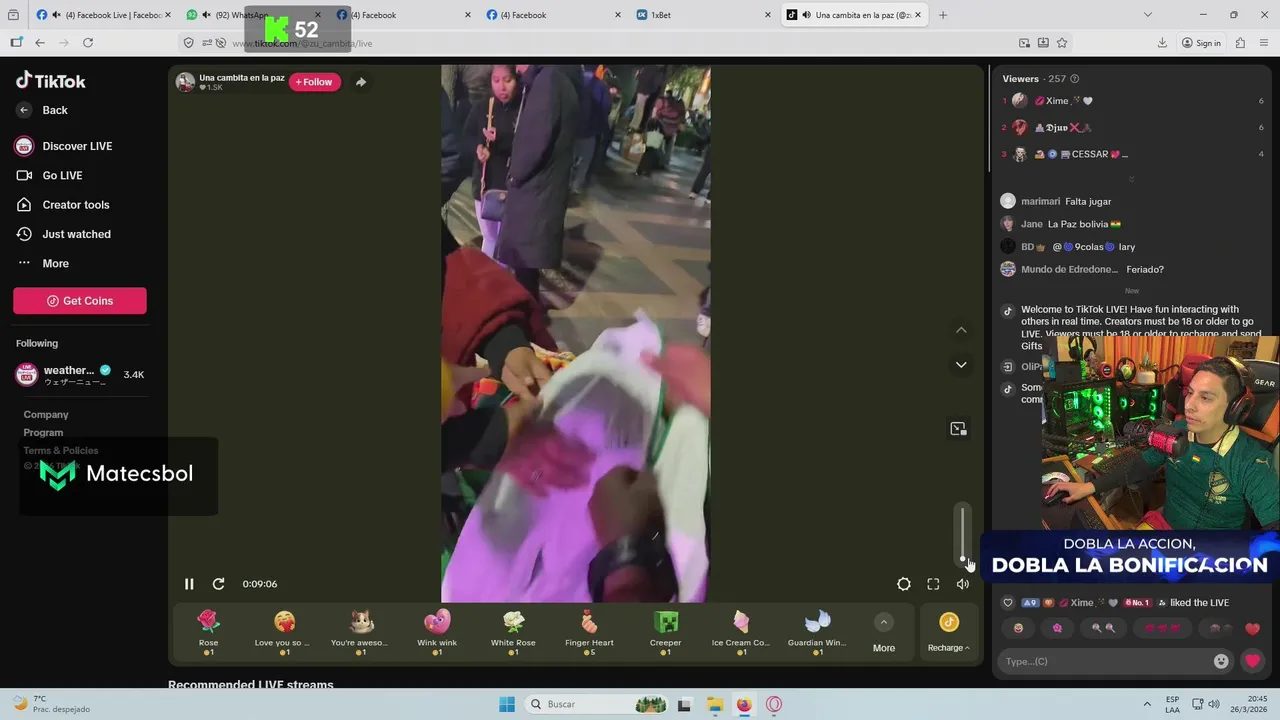Open Discover LIVE in sidebar

tap(64, 146)
